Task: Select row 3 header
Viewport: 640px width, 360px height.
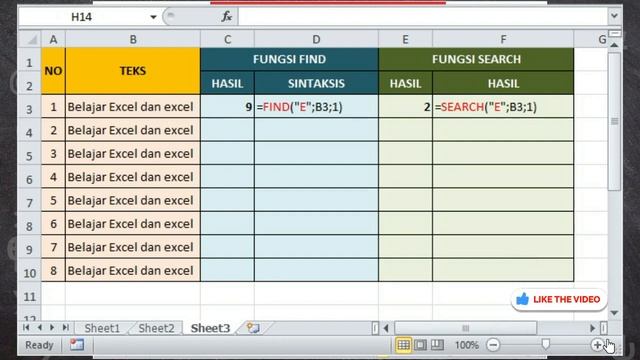Action: tap(29, 109)
